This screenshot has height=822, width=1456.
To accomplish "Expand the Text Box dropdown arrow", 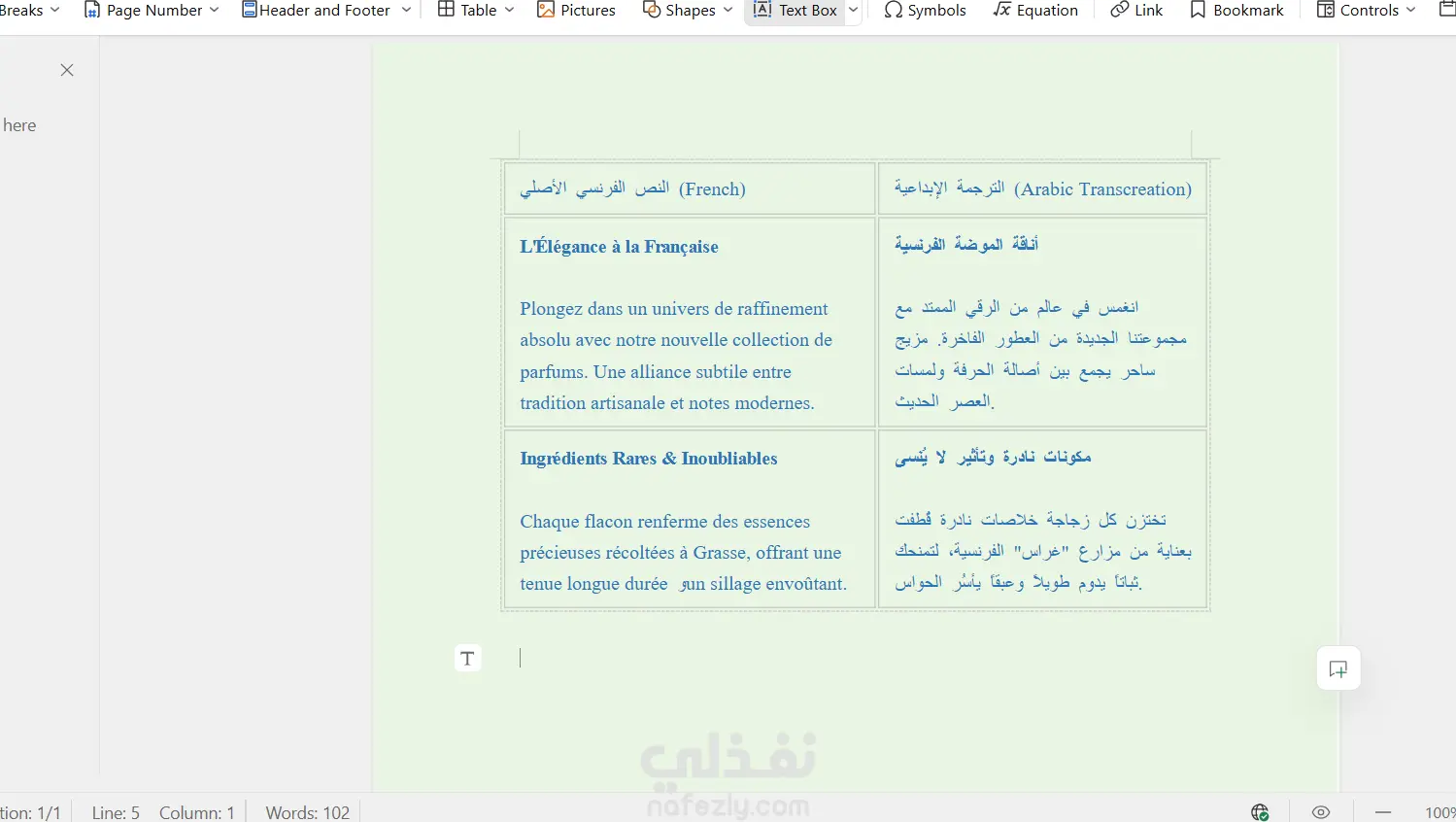I will coord(853,10).
